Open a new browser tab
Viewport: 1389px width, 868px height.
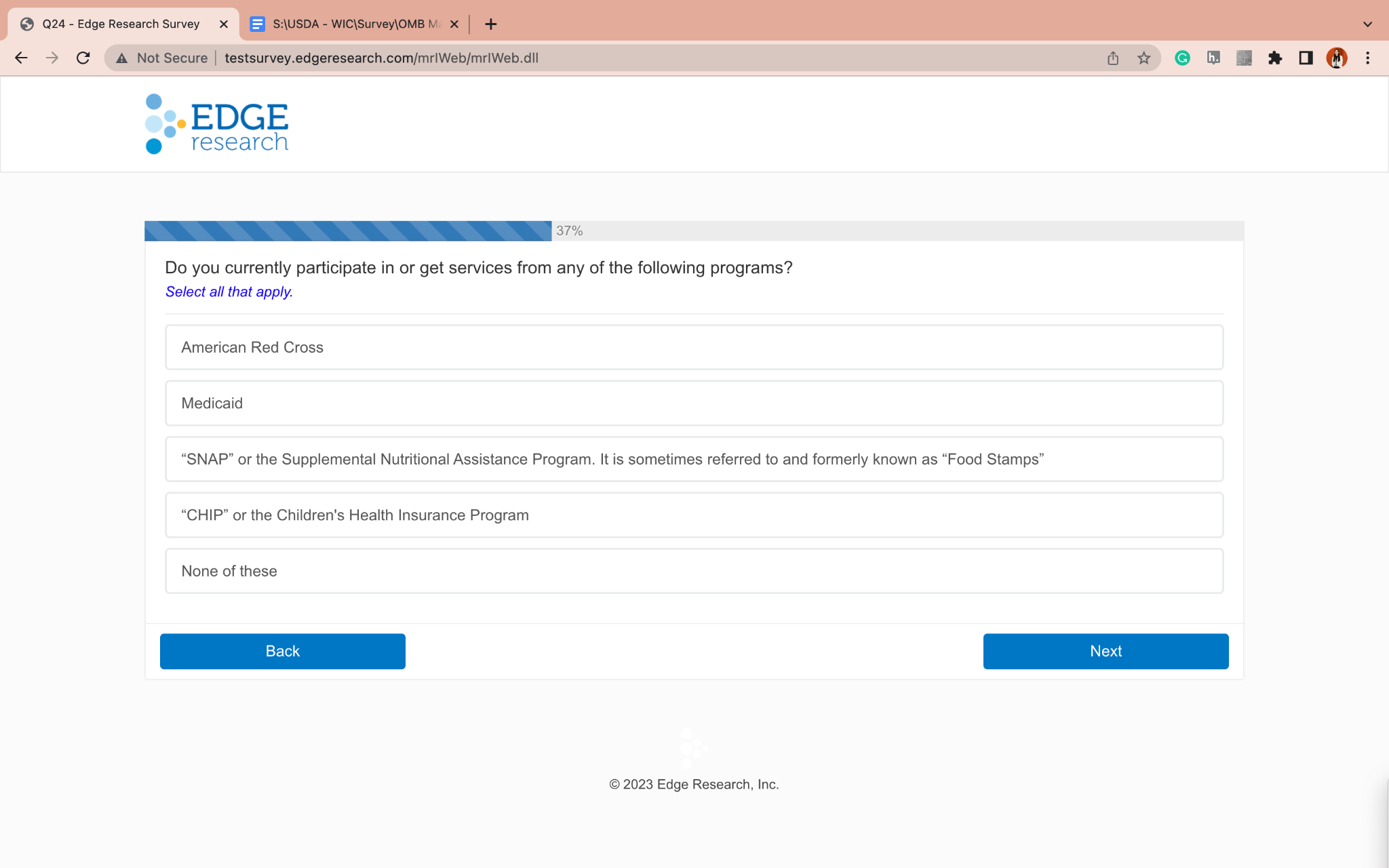491,24
